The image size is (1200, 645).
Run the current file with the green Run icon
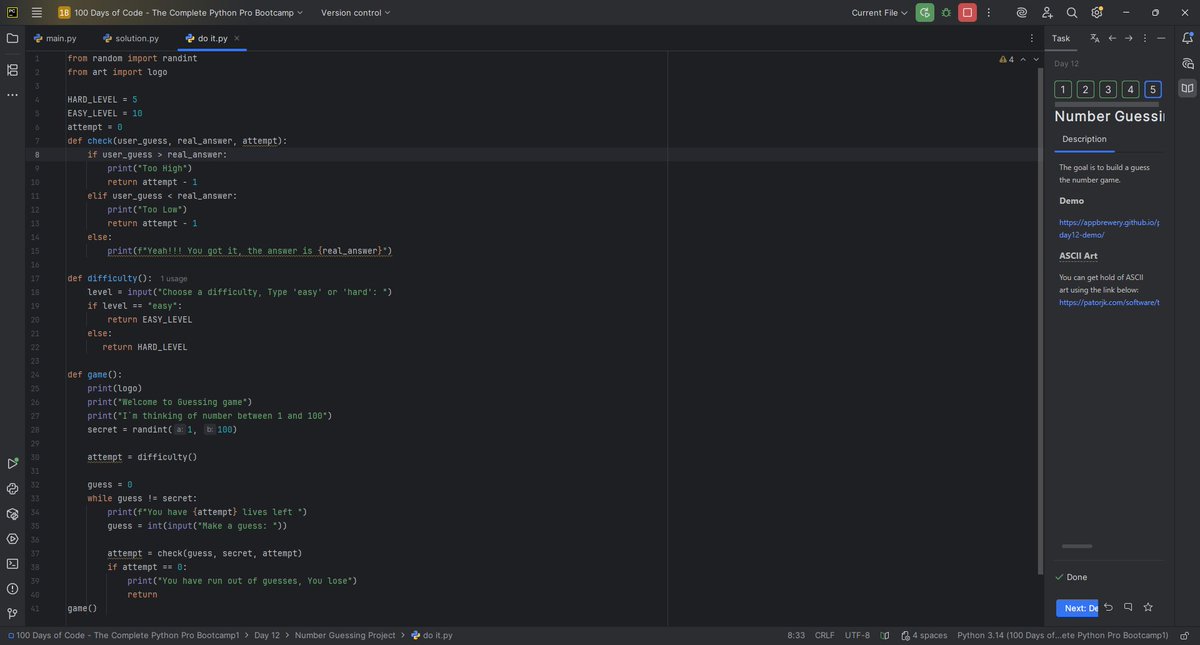(x=922, y=13)
